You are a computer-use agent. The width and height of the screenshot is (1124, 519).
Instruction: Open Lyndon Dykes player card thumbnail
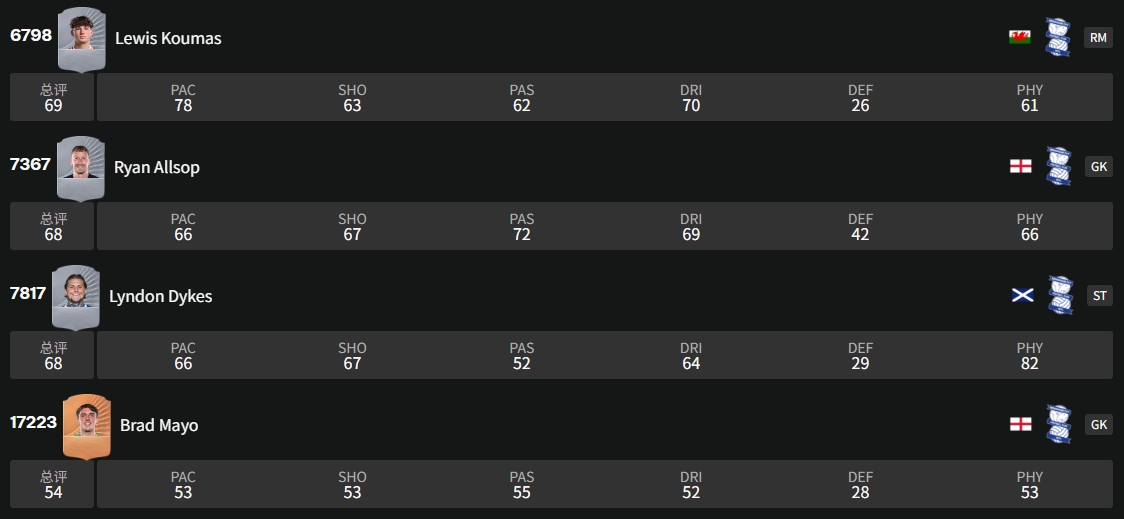click(76, 294)
